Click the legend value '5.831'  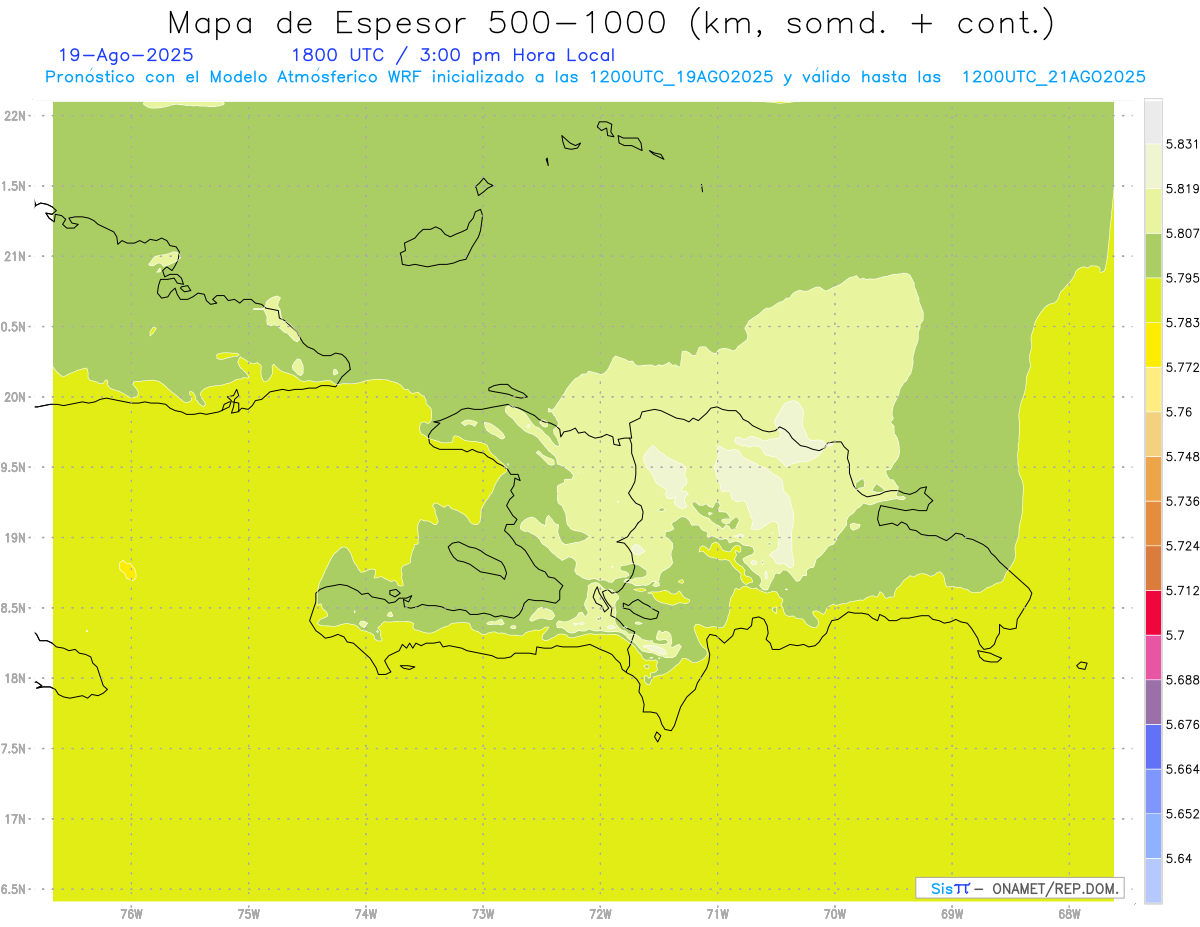tap(1182, 145)
